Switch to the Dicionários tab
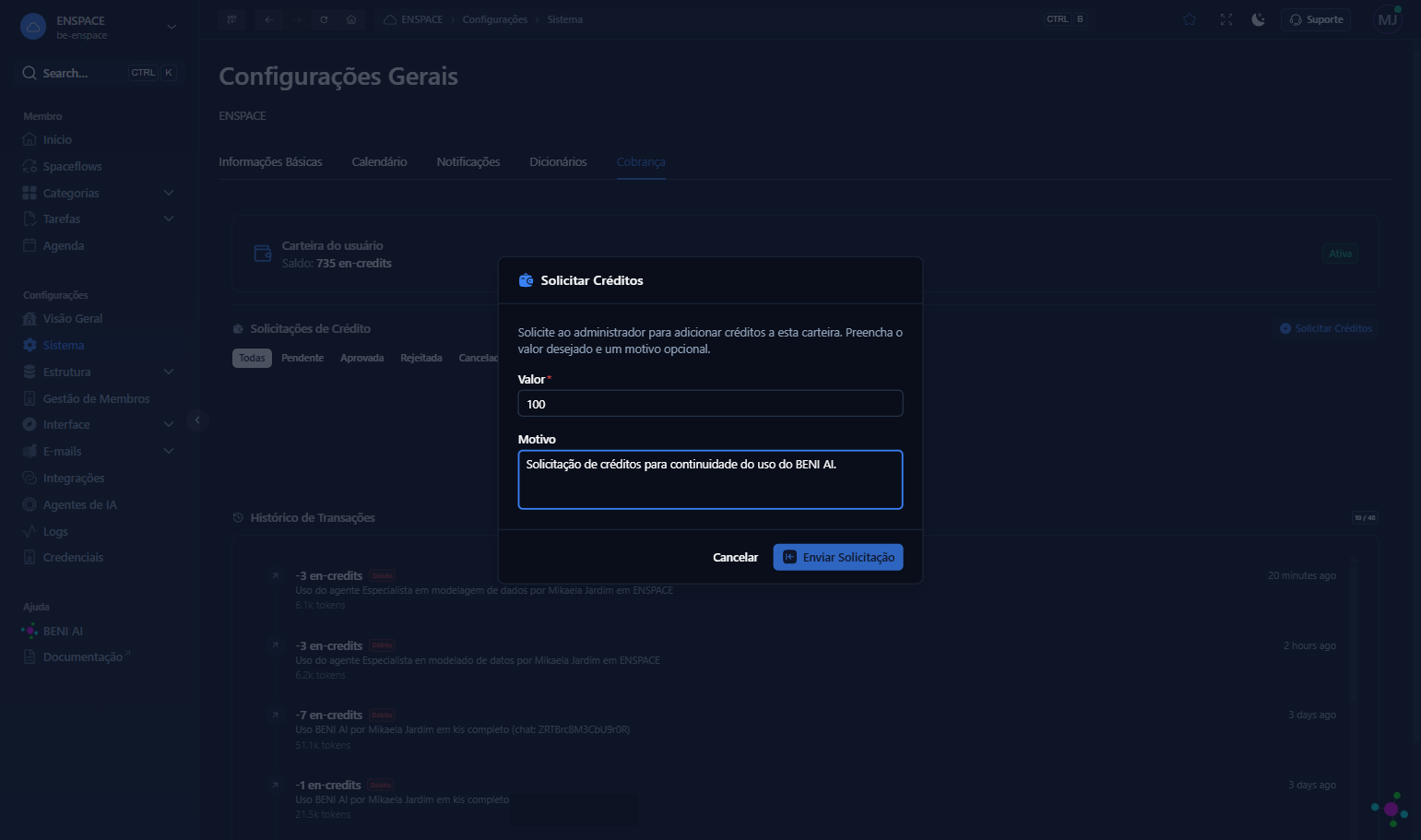This screenshot has width=1421, height=840. point(558,162)
